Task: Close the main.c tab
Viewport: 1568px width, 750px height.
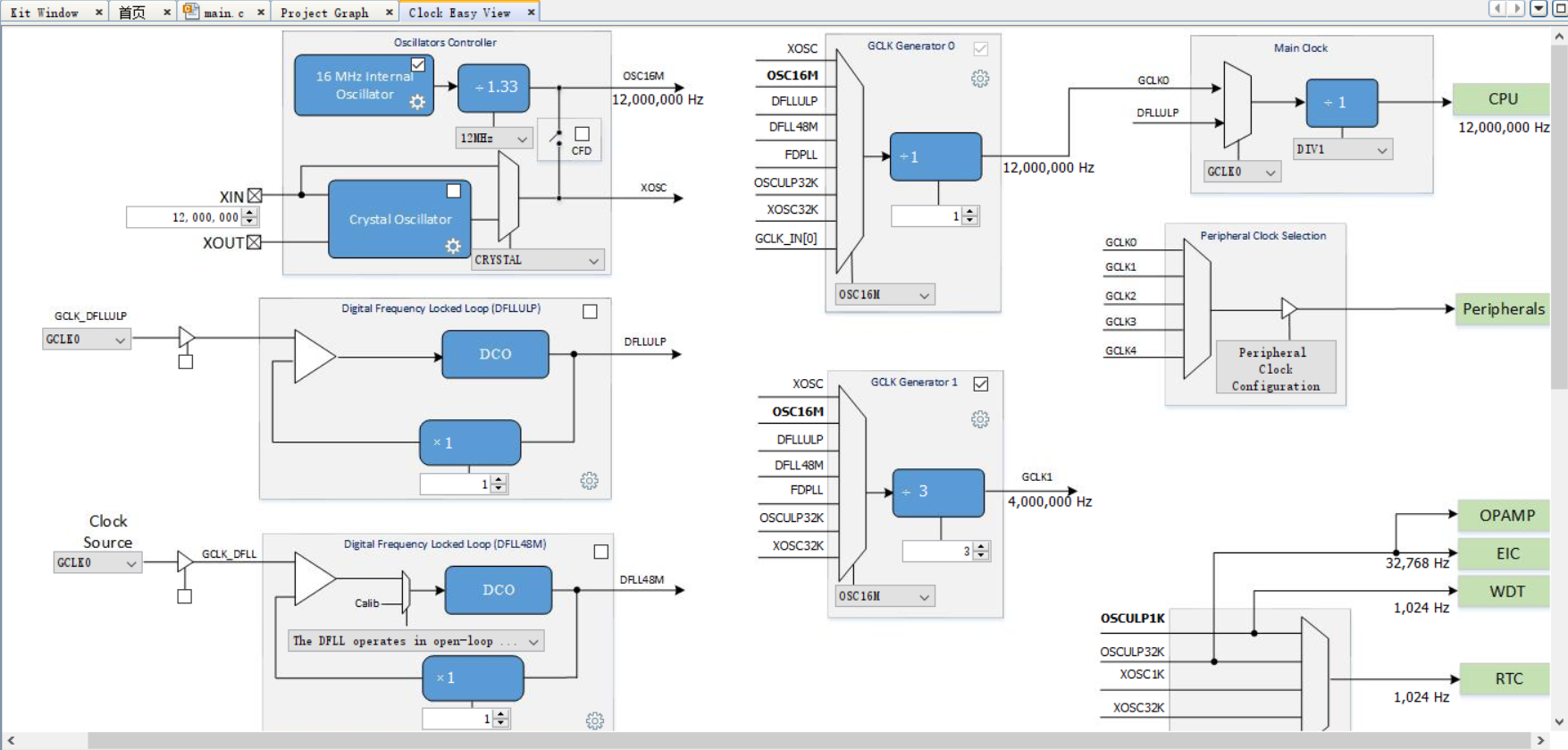Action: (x=261, y=13)
